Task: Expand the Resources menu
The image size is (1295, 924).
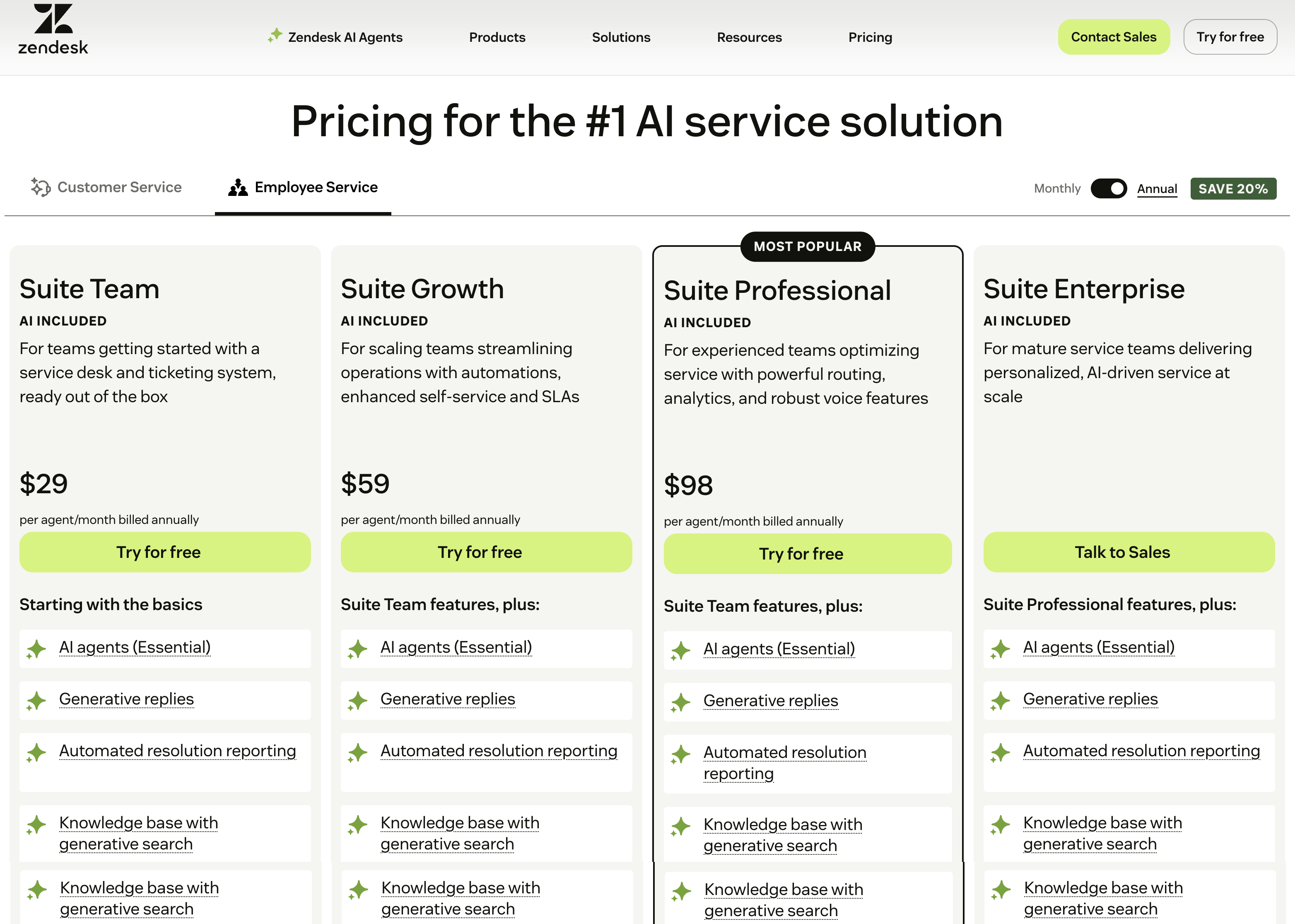Action: pyautogui.click(x=749, y=37)
